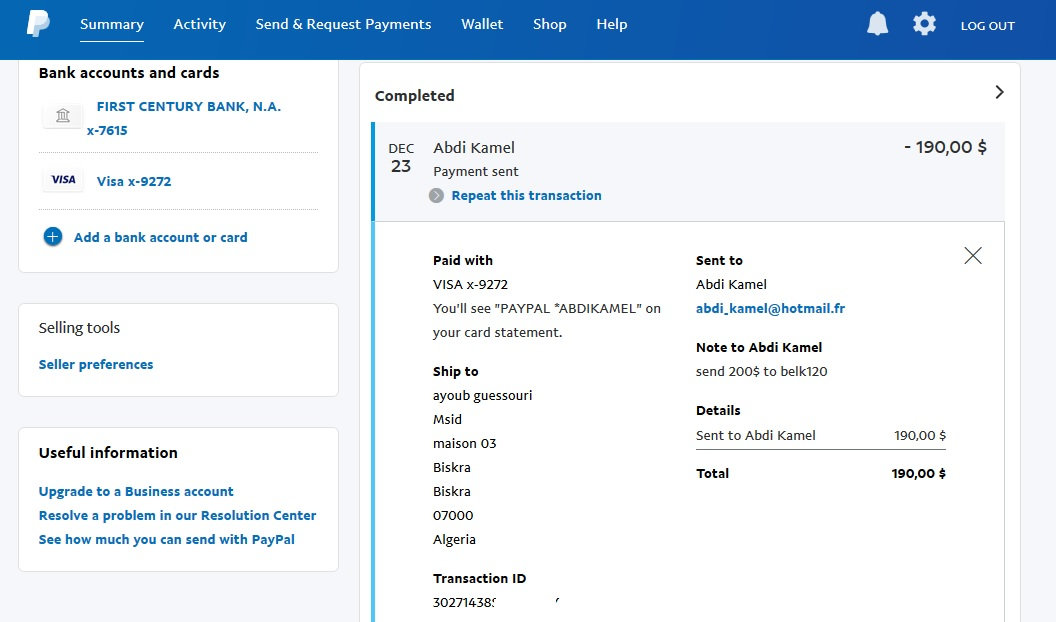The width and height of the screenshot is (1056, 622).
Task: Open the notifications bell
Action: (877, 24)
